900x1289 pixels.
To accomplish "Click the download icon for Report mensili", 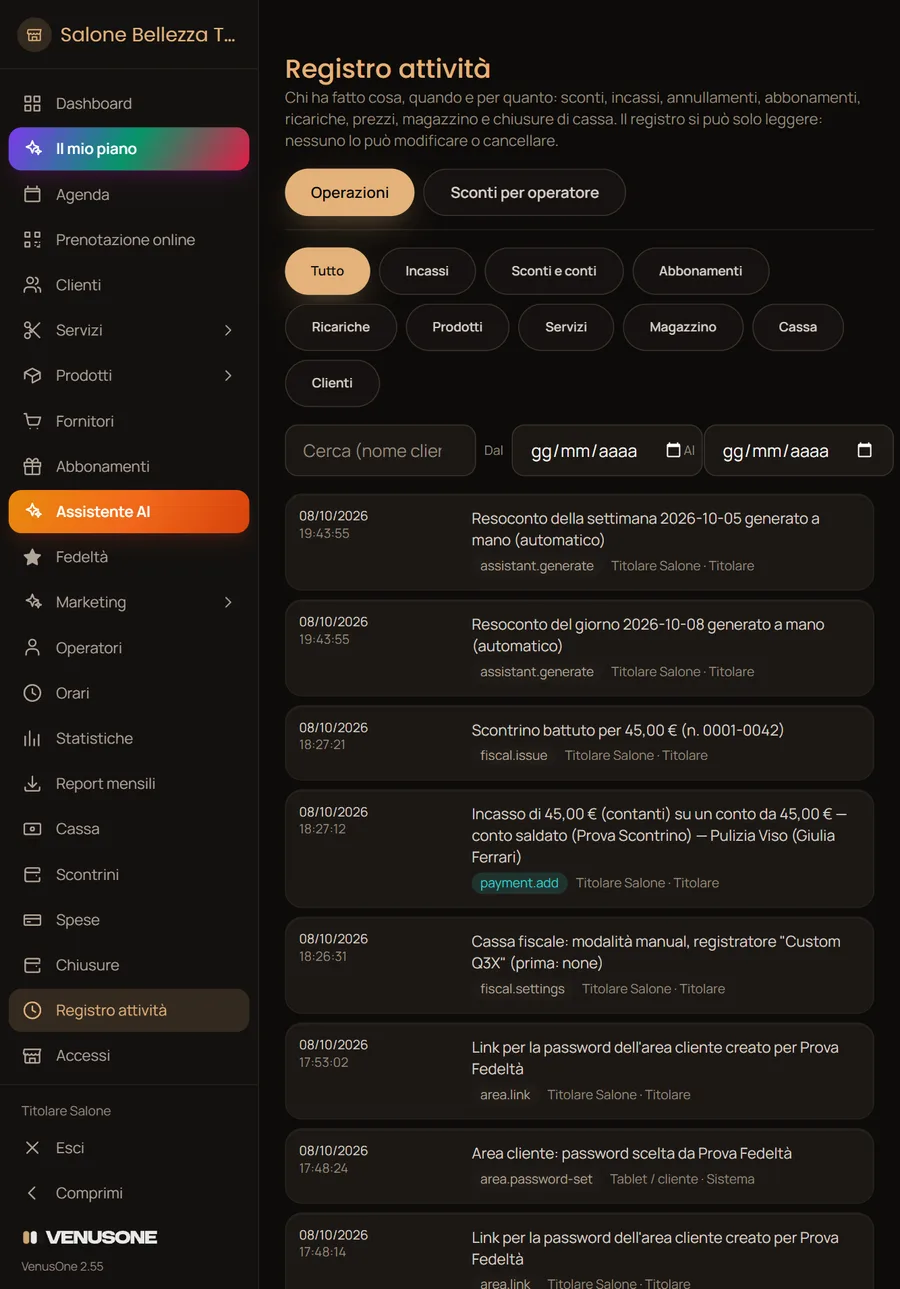I will [32, 784].
